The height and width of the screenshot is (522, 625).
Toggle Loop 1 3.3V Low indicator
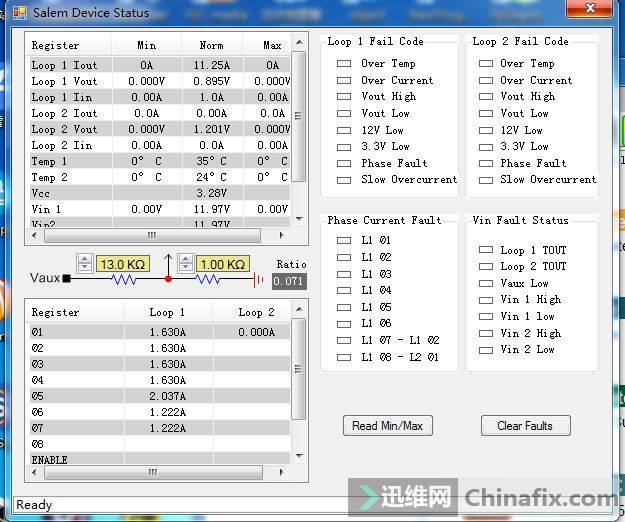point(344,147)
